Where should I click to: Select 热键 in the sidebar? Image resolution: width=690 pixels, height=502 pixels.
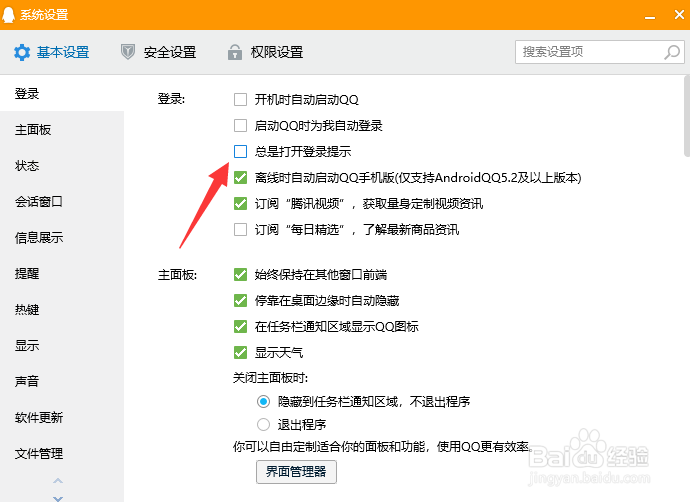pyautogui.click(x=62, y=310)
